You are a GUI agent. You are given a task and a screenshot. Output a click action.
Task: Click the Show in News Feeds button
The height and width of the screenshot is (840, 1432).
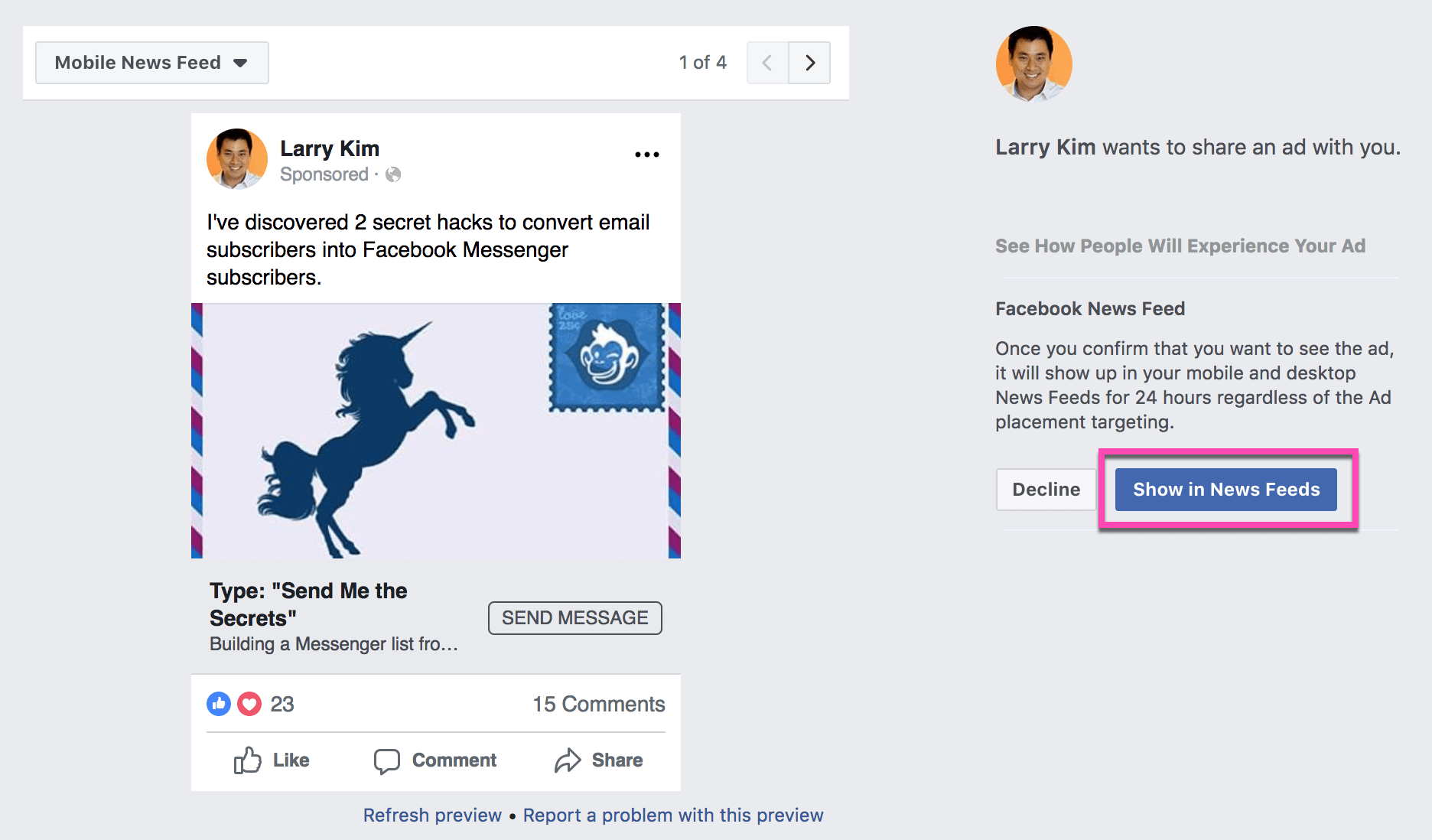click(x=1225, y=489)
